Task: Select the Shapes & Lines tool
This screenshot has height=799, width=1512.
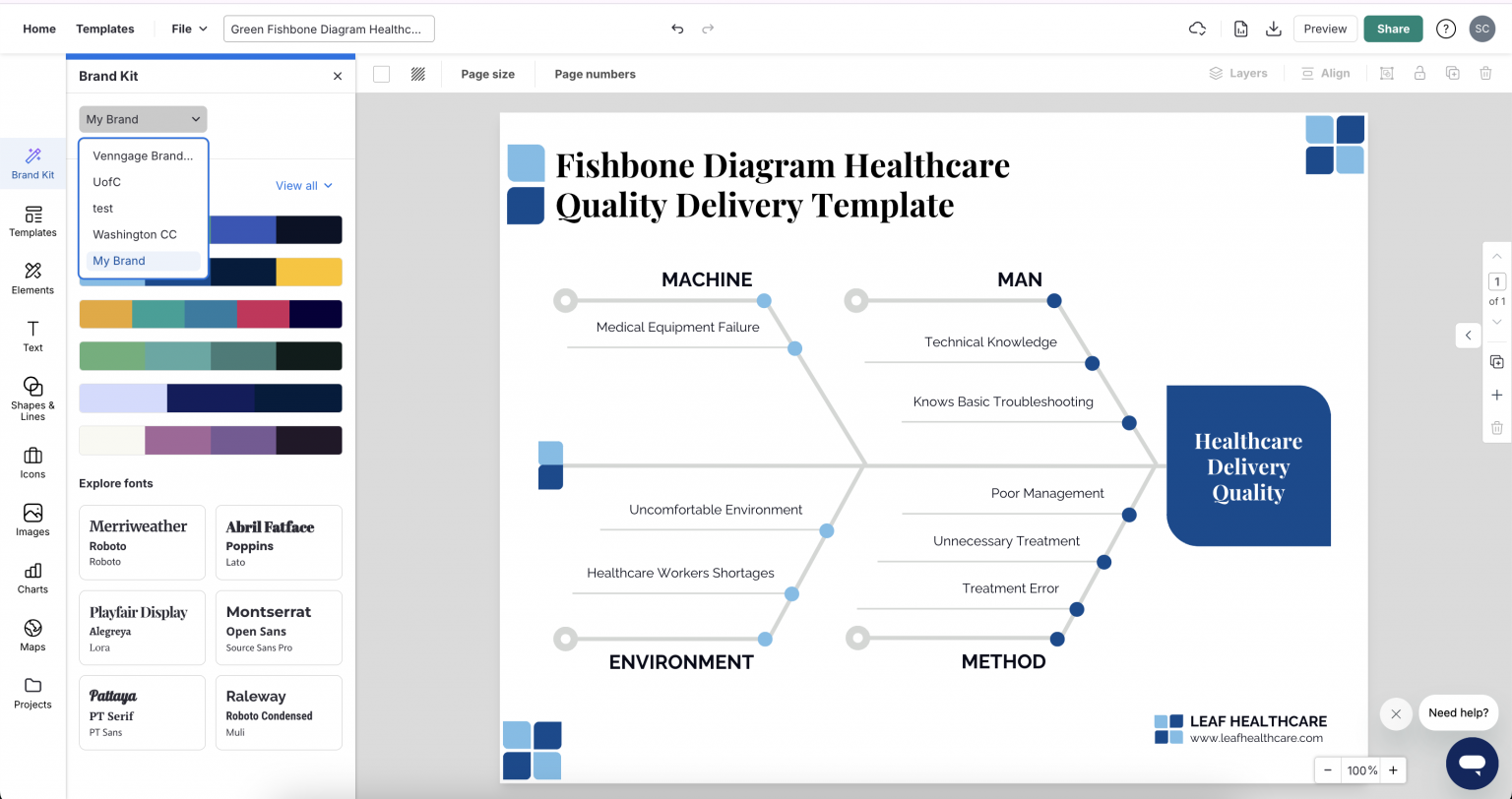Action: (32, 398)
